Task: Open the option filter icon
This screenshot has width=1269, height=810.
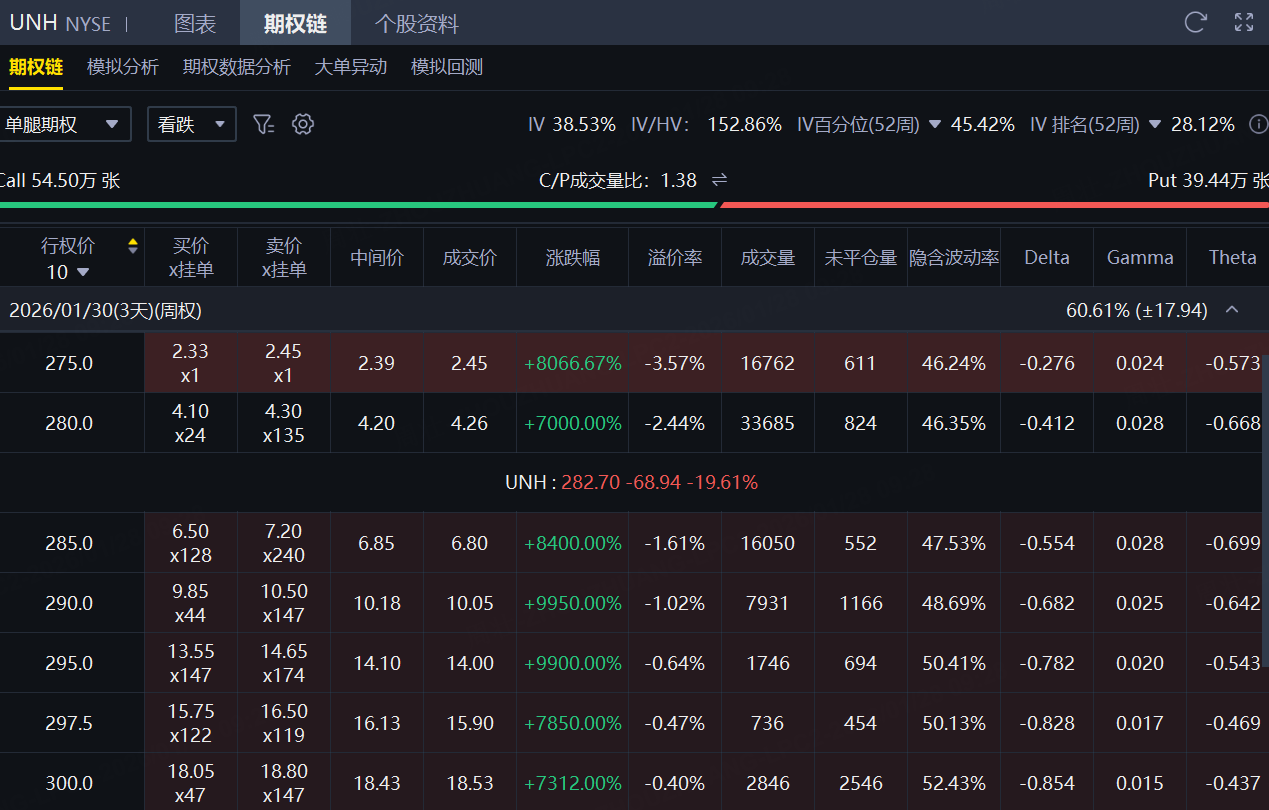Action: tap(263, 124)
